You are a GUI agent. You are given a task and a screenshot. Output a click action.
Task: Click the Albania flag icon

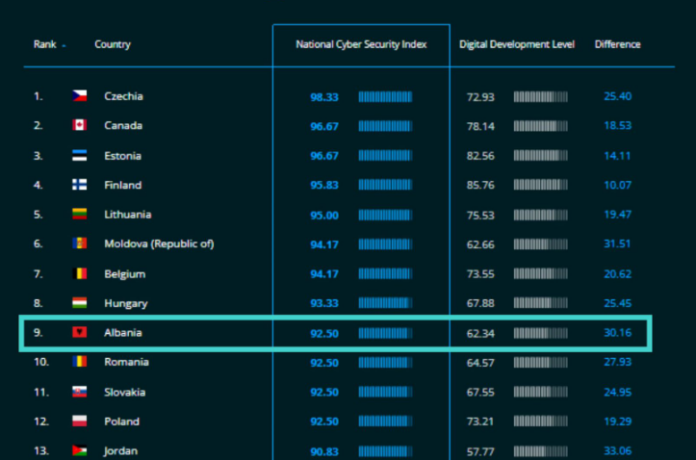79,332
